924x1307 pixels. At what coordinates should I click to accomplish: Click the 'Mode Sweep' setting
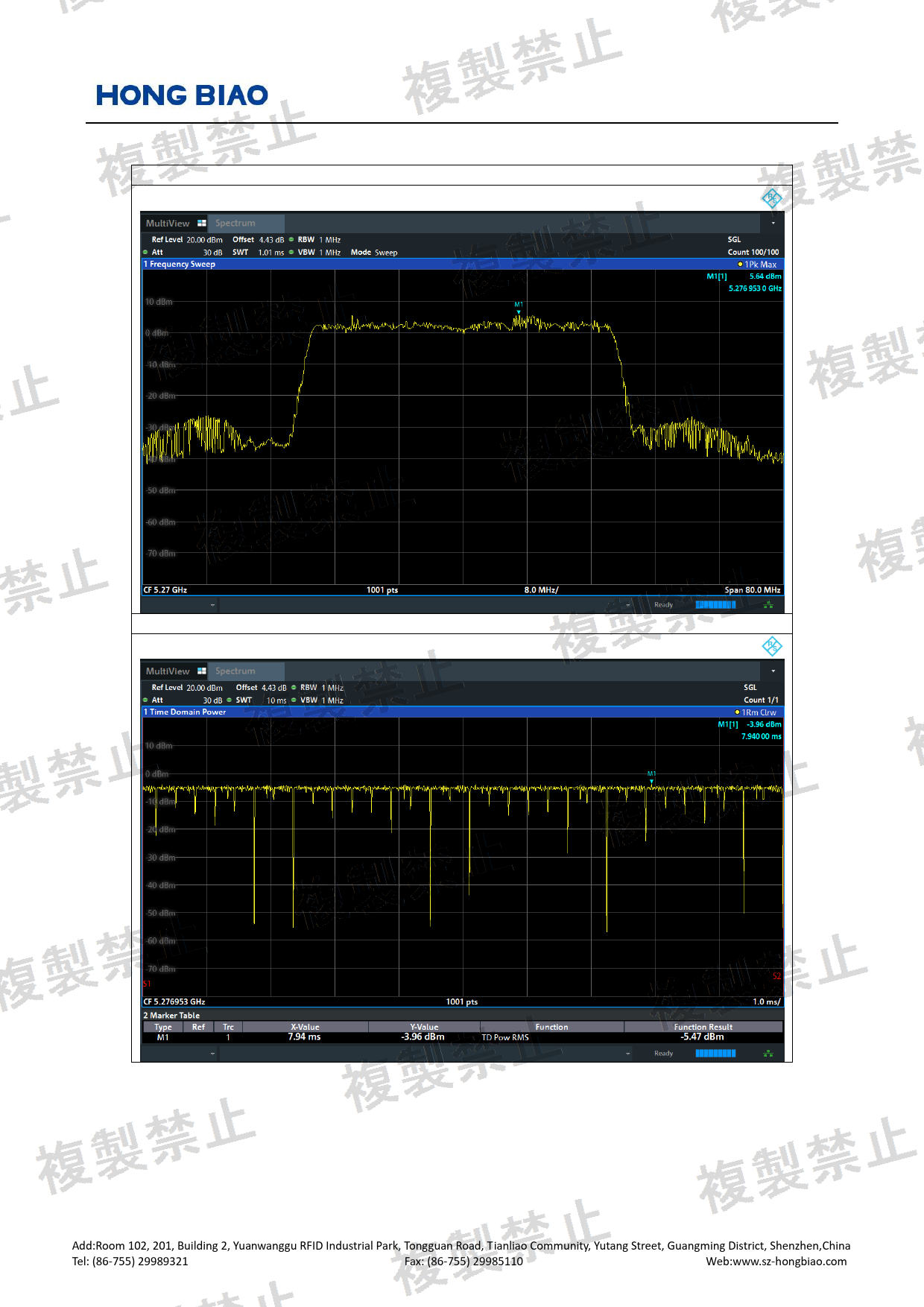click(374, 253)
